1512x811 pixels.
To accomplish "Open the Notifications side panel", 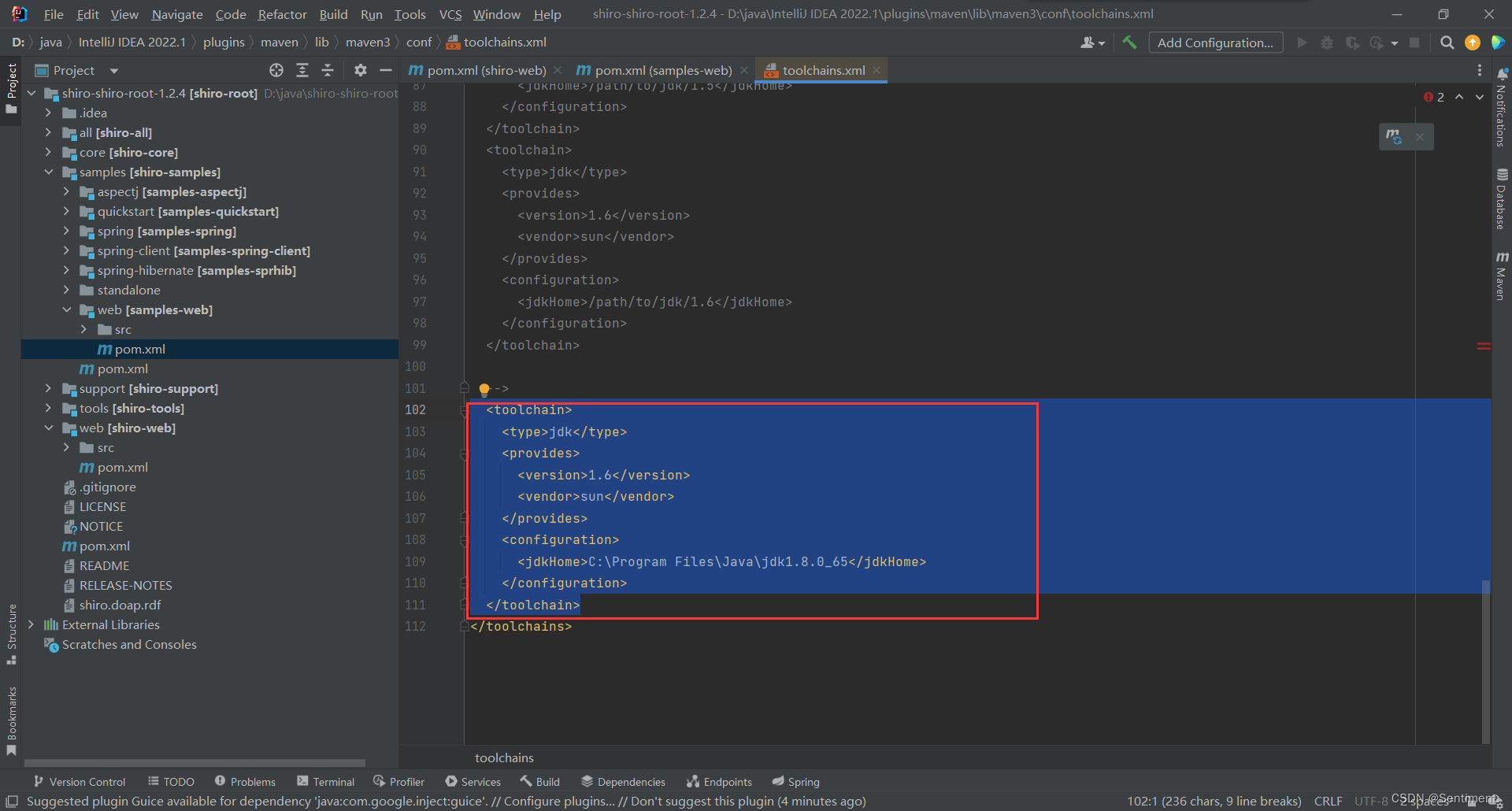I will click(1502, 107).
